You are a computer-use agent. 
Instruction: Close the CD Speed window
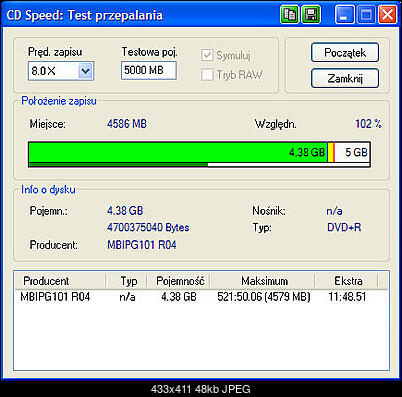[387, 15]
